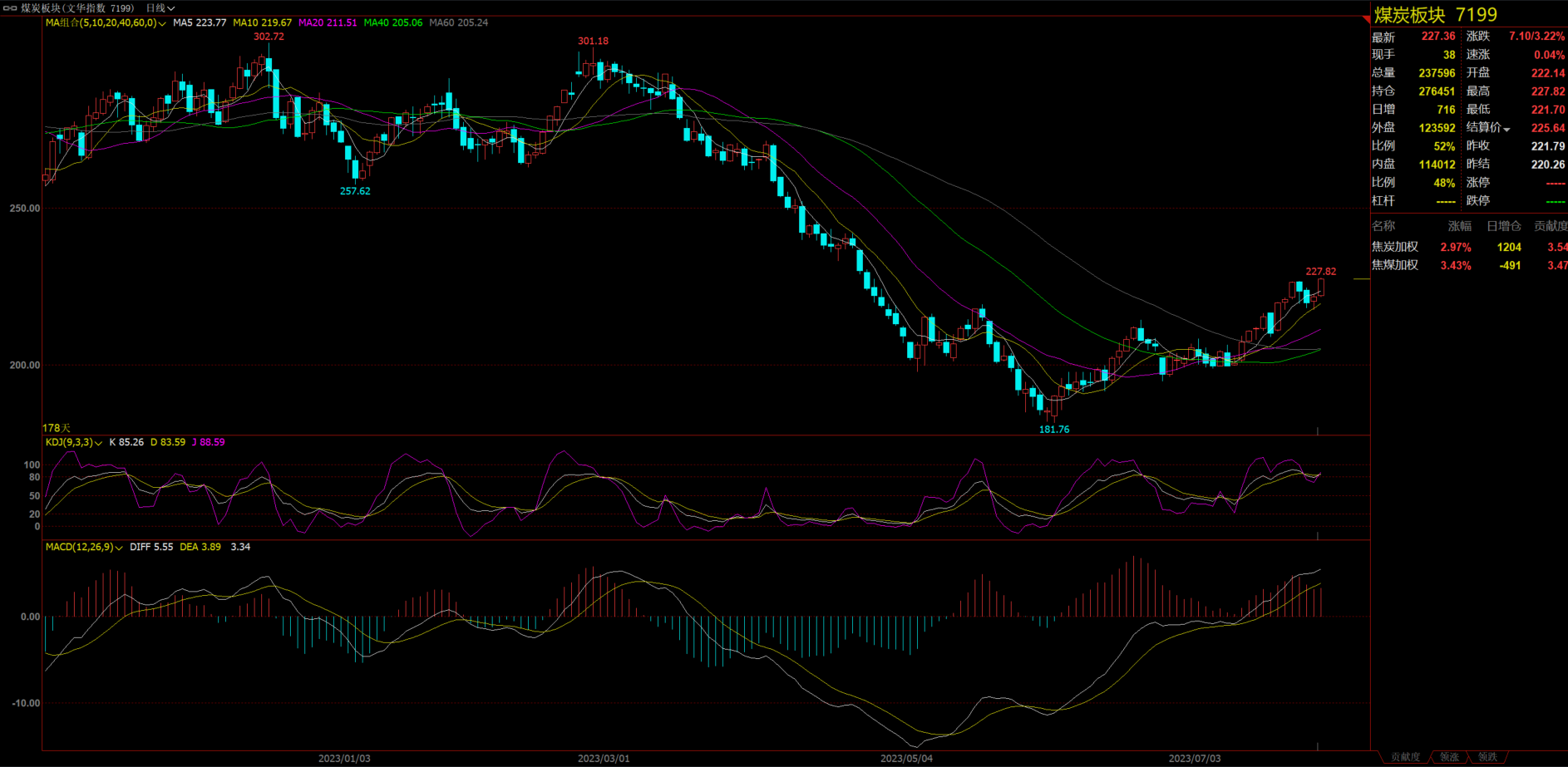Click the MA5 223.77 value label

(200, 23)
